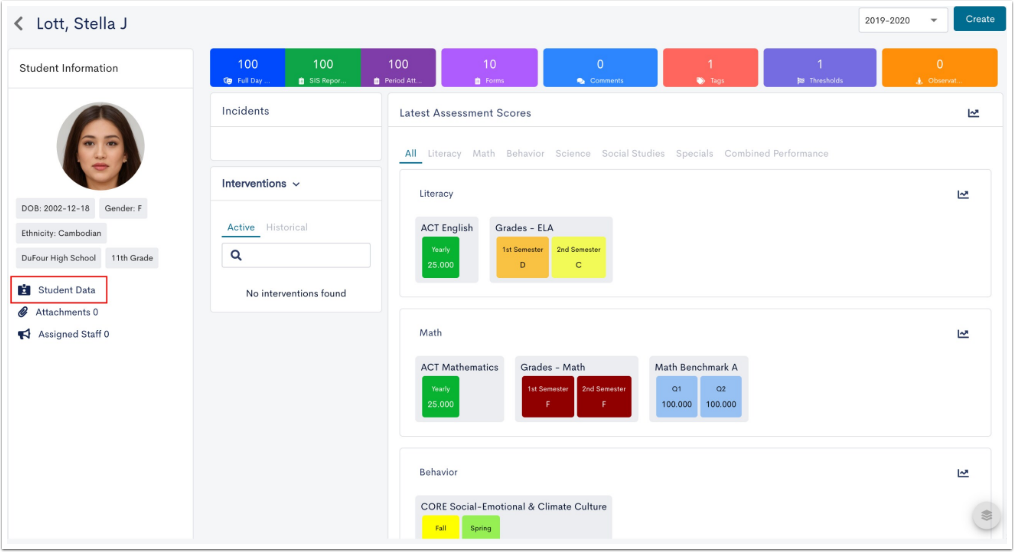Open the Thresholds tile showing 1
Image resolution: width=1014 pixels, height=552 pixels.
tap(819, 68)
